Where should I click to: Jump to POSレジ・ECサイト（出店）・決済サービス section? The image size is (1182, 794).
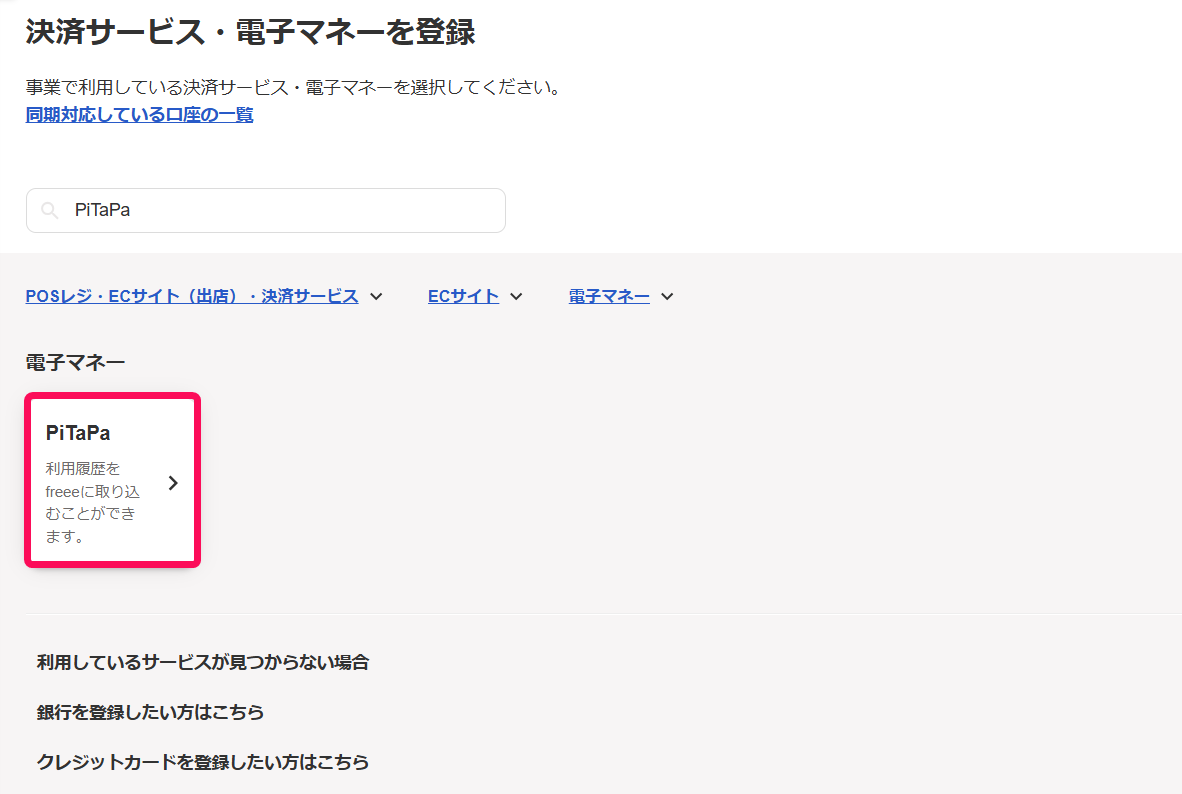[x=192, y=296]
